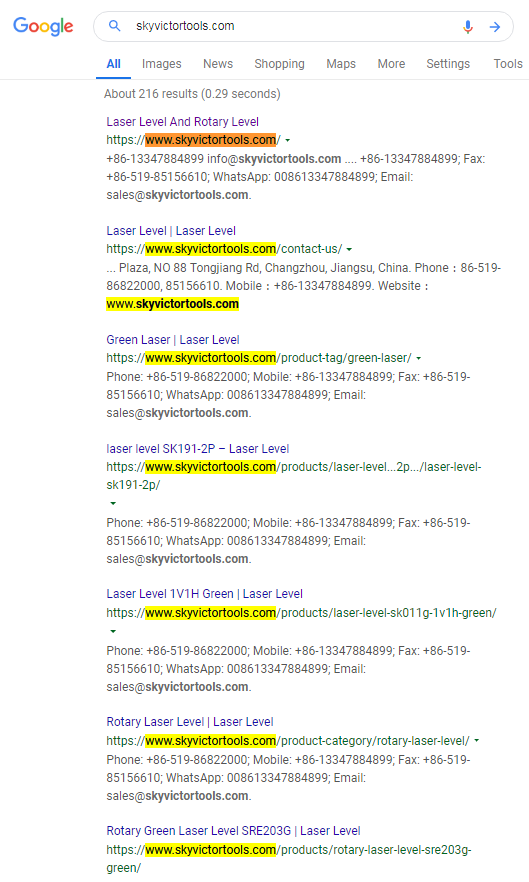529x882 pixels.
Task: Expand the More search menu
Action: click(x=391, y=64)
